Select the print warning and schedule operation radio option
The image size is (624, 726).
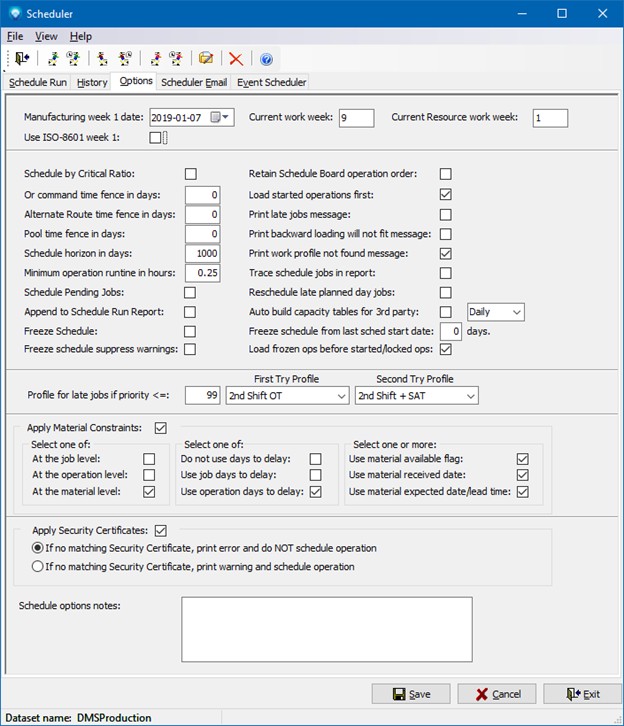38,566
